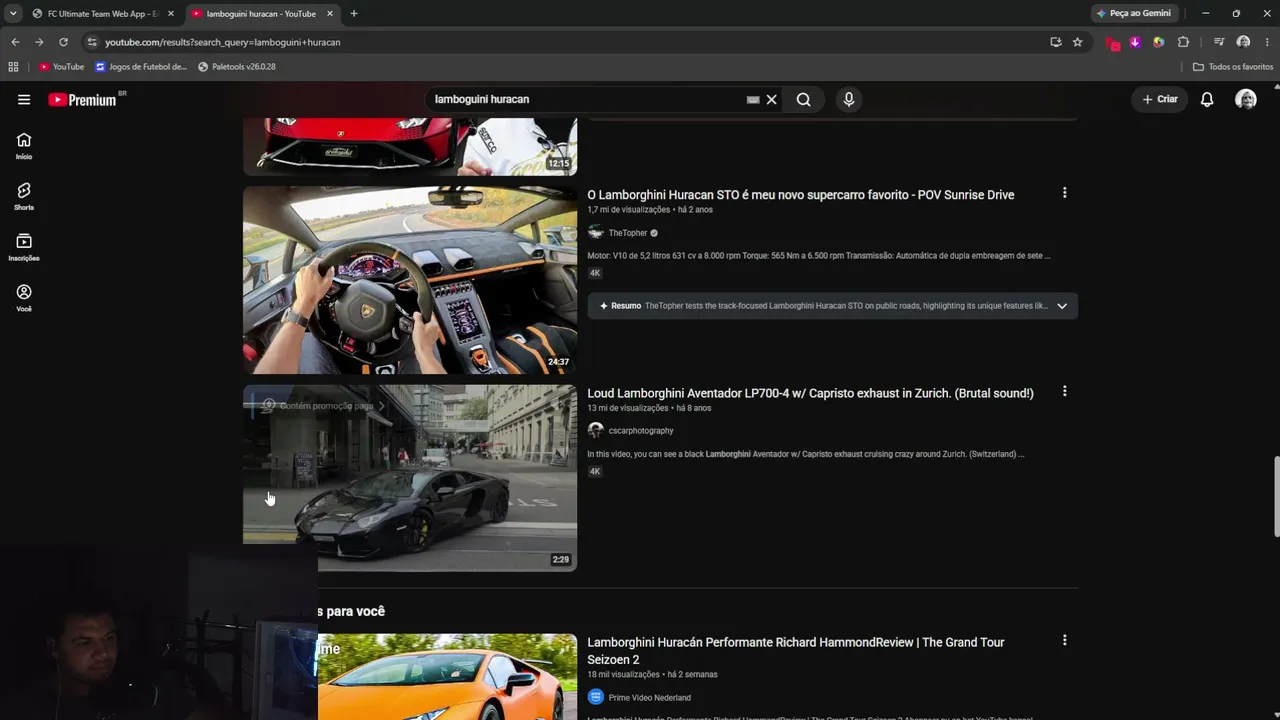
Task: Visit TheTopher channel name
Action: pyautogui.click(x=628, y=233)
